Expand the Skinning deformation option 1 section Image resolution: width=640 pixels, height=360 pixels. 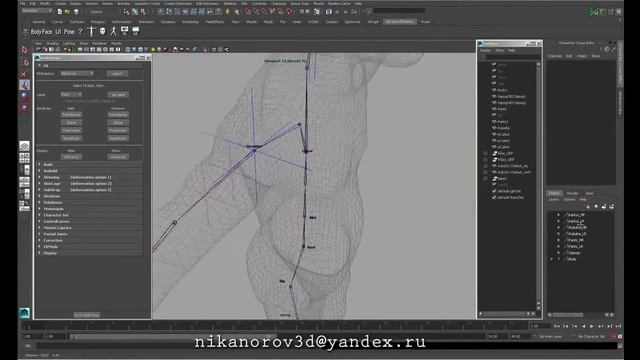click(89, 177)
